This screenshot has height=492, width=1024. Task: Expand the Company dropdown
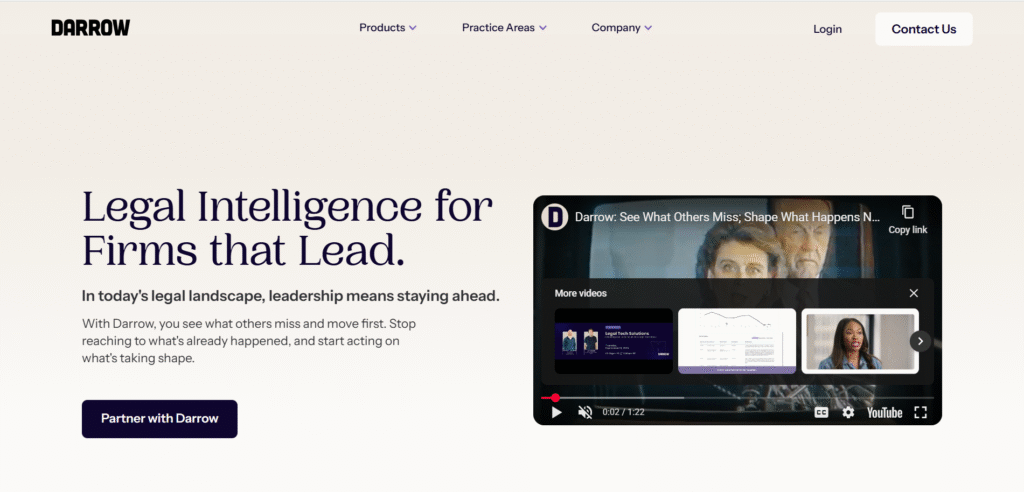point(622,27)
